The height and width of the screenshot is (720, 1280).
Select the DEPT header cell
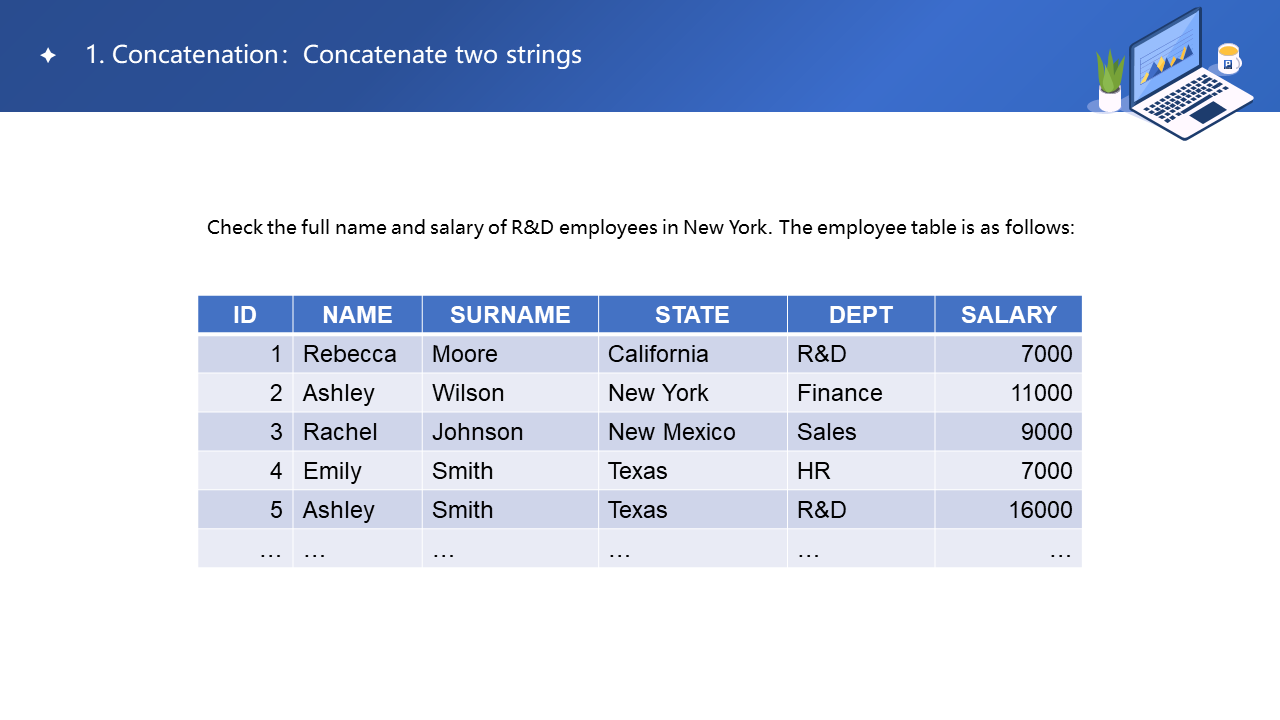point(860,315)
